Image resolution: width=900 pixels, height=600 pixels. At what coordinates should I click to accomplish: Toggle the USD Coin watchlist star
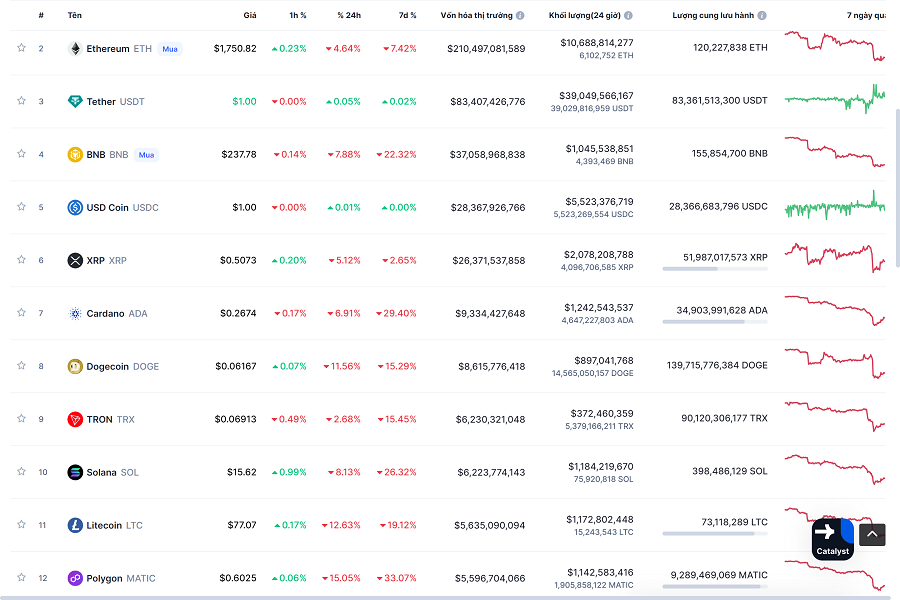(21, 206)
